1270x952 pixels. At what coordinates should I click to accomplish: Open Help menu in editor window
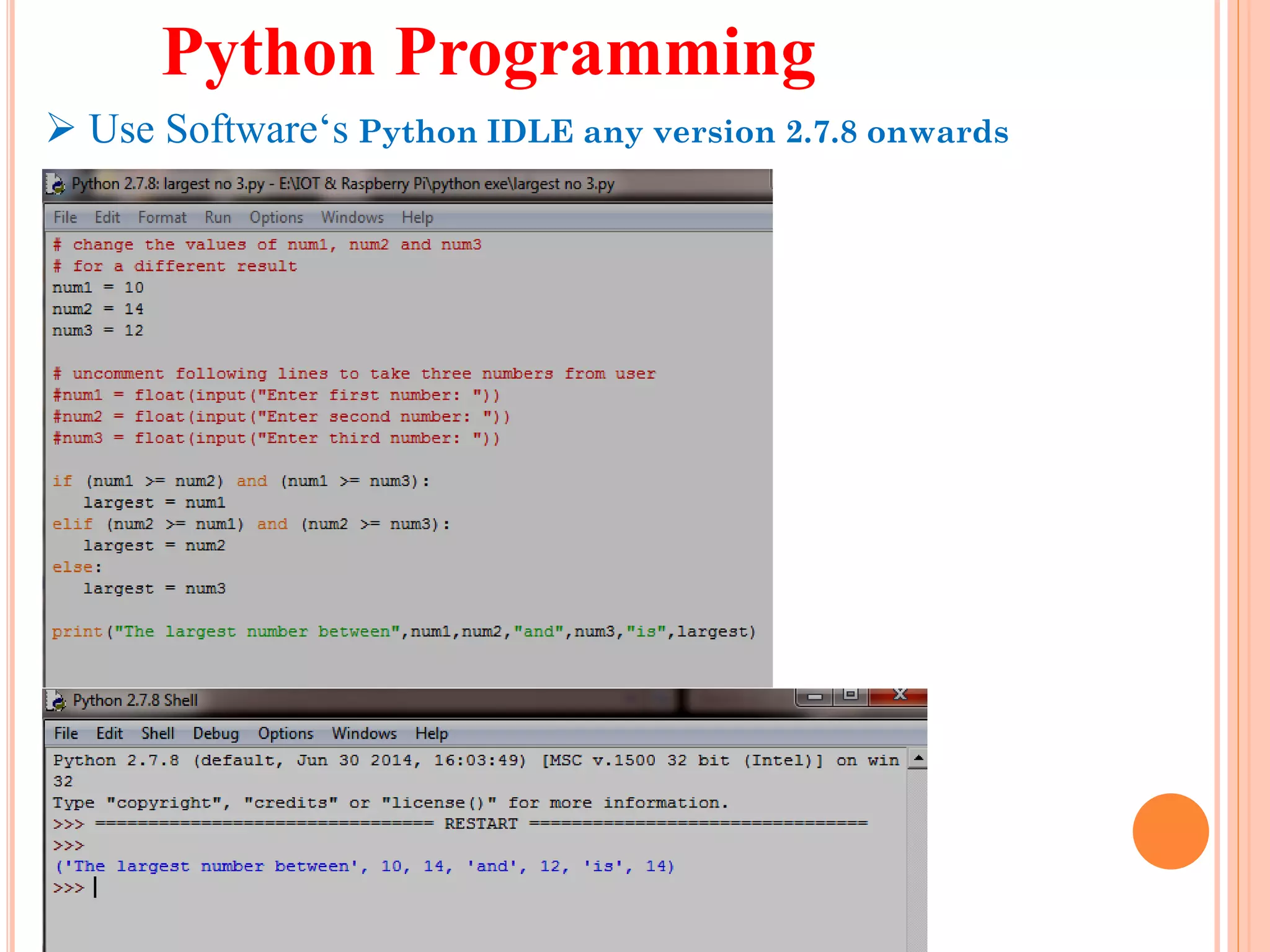[417, 218]
